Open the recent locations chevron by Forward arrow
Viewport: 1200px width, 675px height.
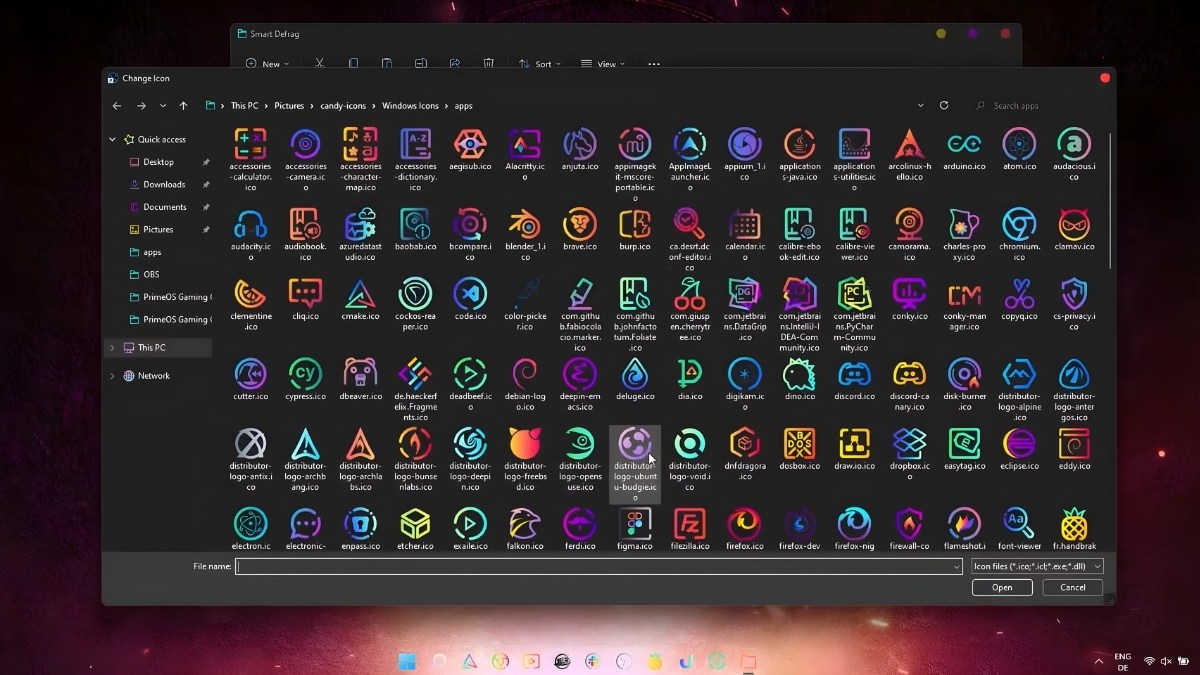coord(162,106)
